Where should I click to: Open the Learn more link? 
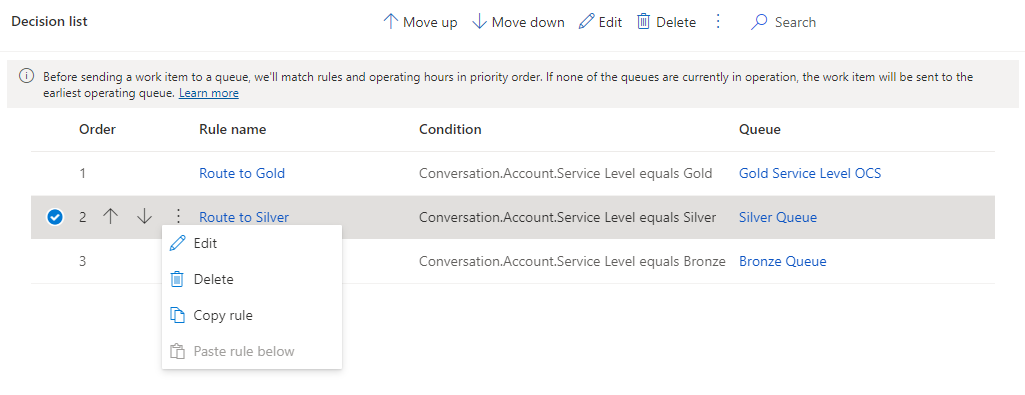[x=209, y=93]
